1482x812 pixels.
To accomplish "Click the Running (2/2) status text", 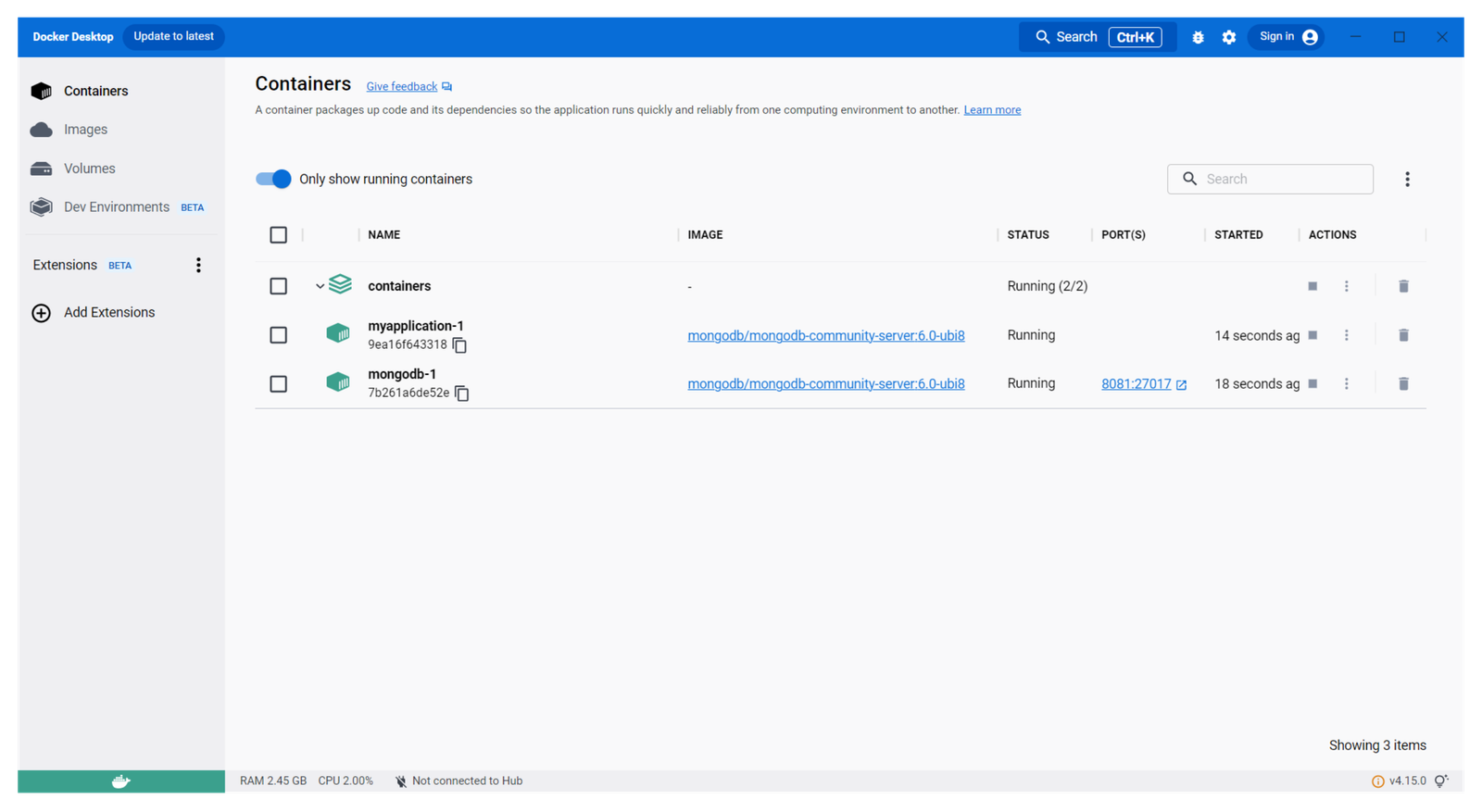I will (1048, 287).
